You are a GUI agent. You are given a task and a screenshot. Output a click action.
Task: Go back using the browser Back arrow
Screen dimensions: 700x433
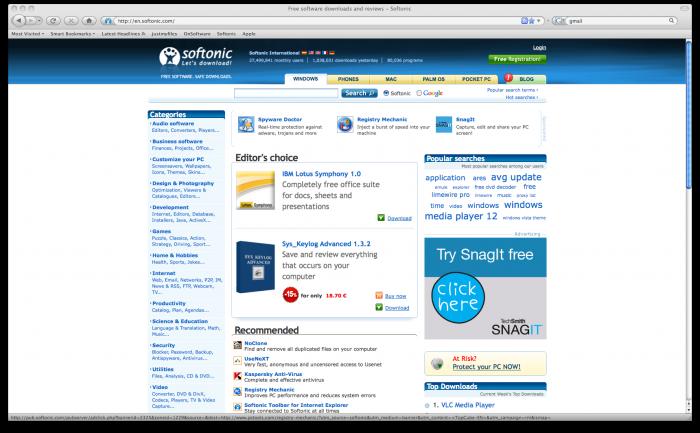pos(18,21)
